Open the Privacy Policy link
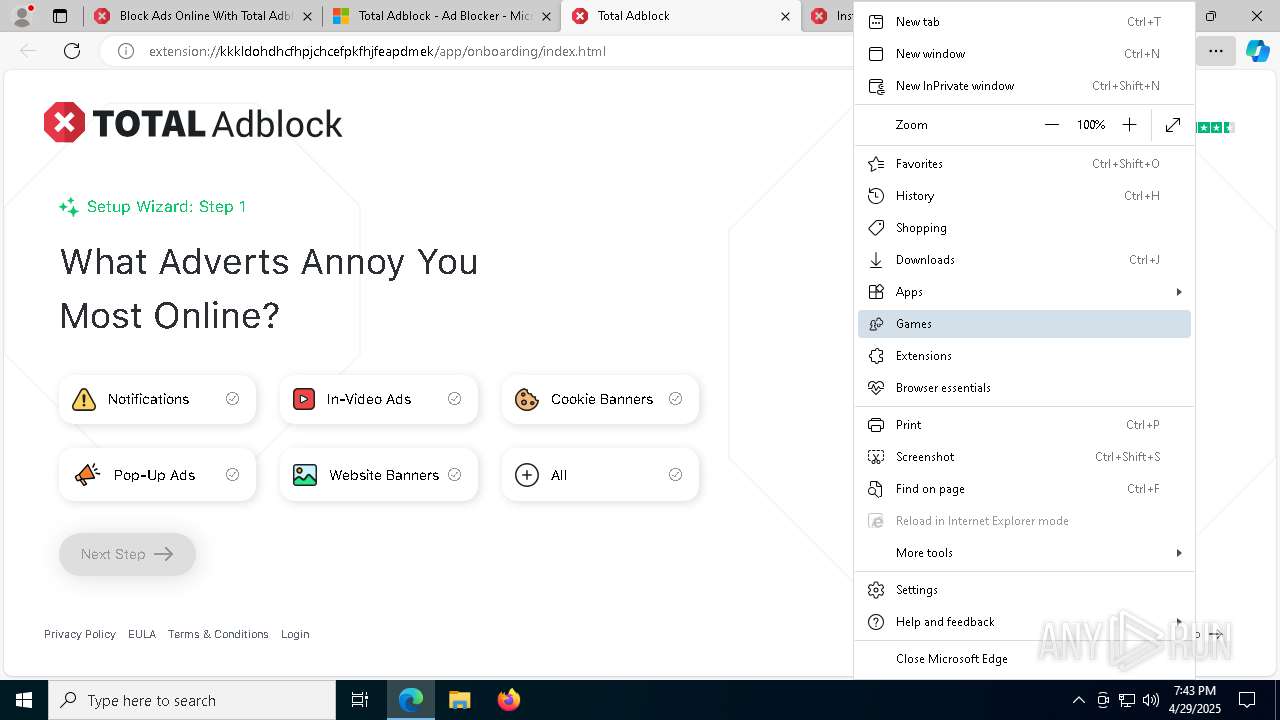This screenshot has height=720, width=1280. pyautogui.click(x=80, y=634)
